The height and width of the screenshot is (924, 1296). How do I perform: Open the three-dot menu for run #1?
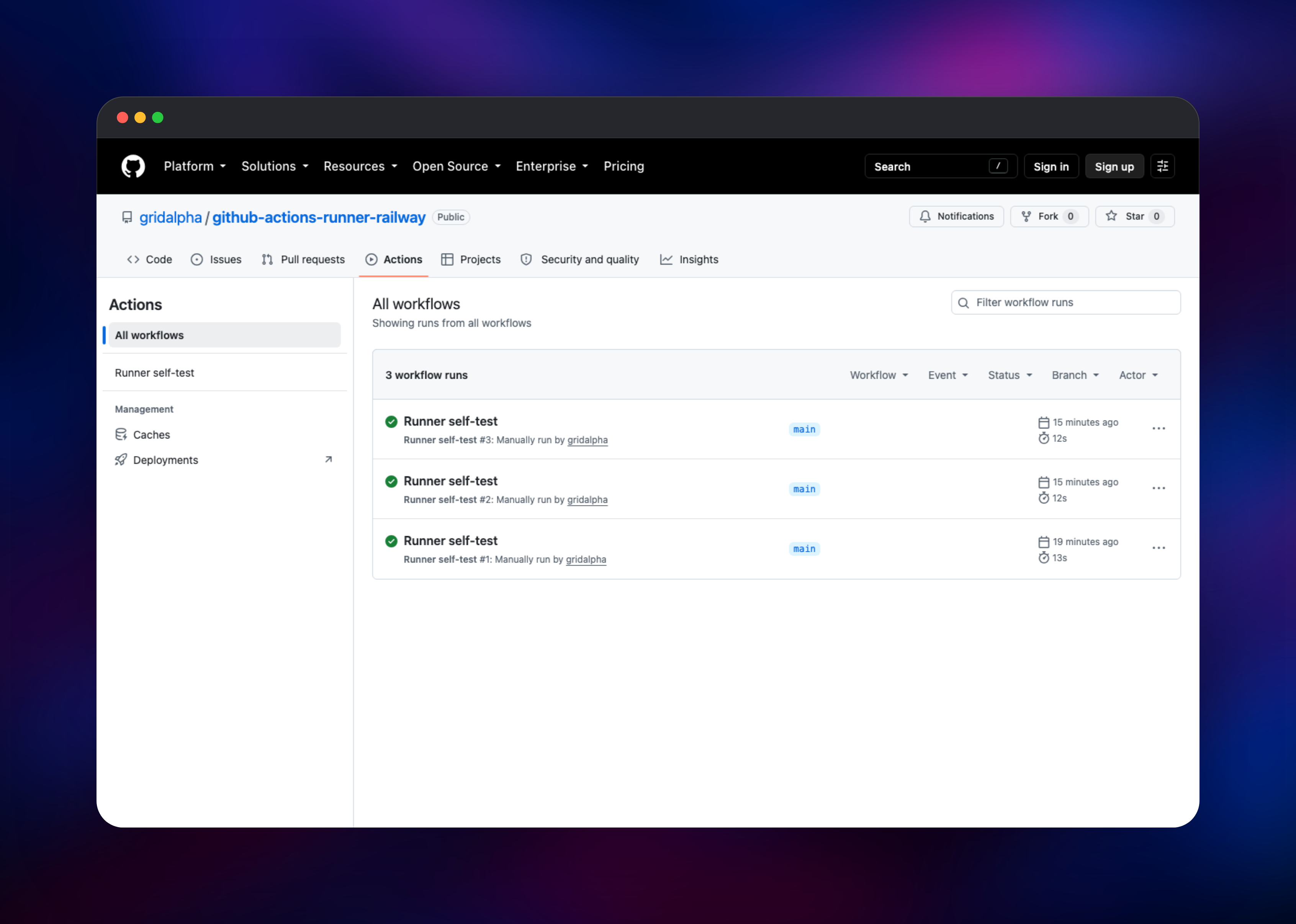1159,548
